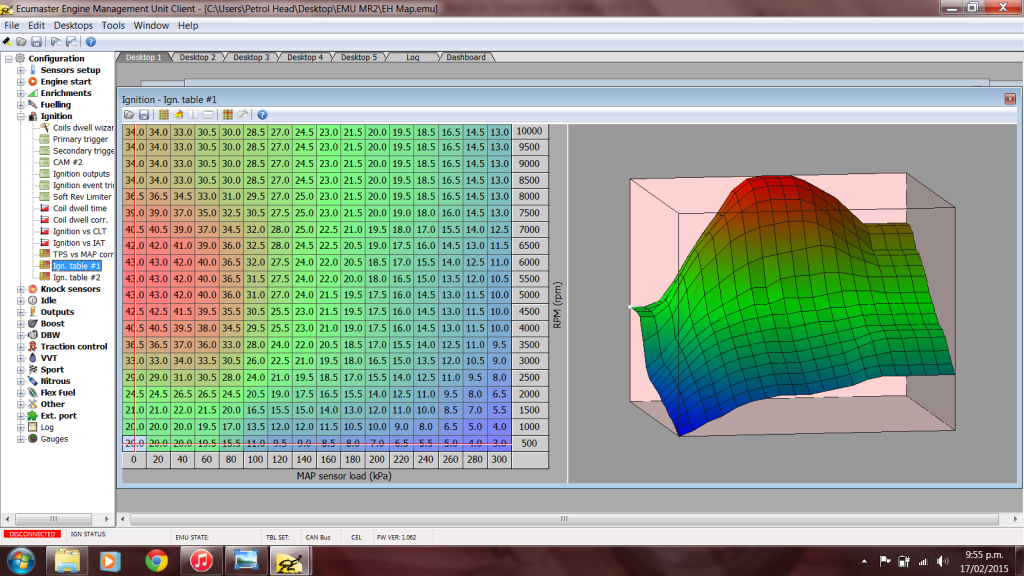Open iTunes from the taskbar

[201, 561]
